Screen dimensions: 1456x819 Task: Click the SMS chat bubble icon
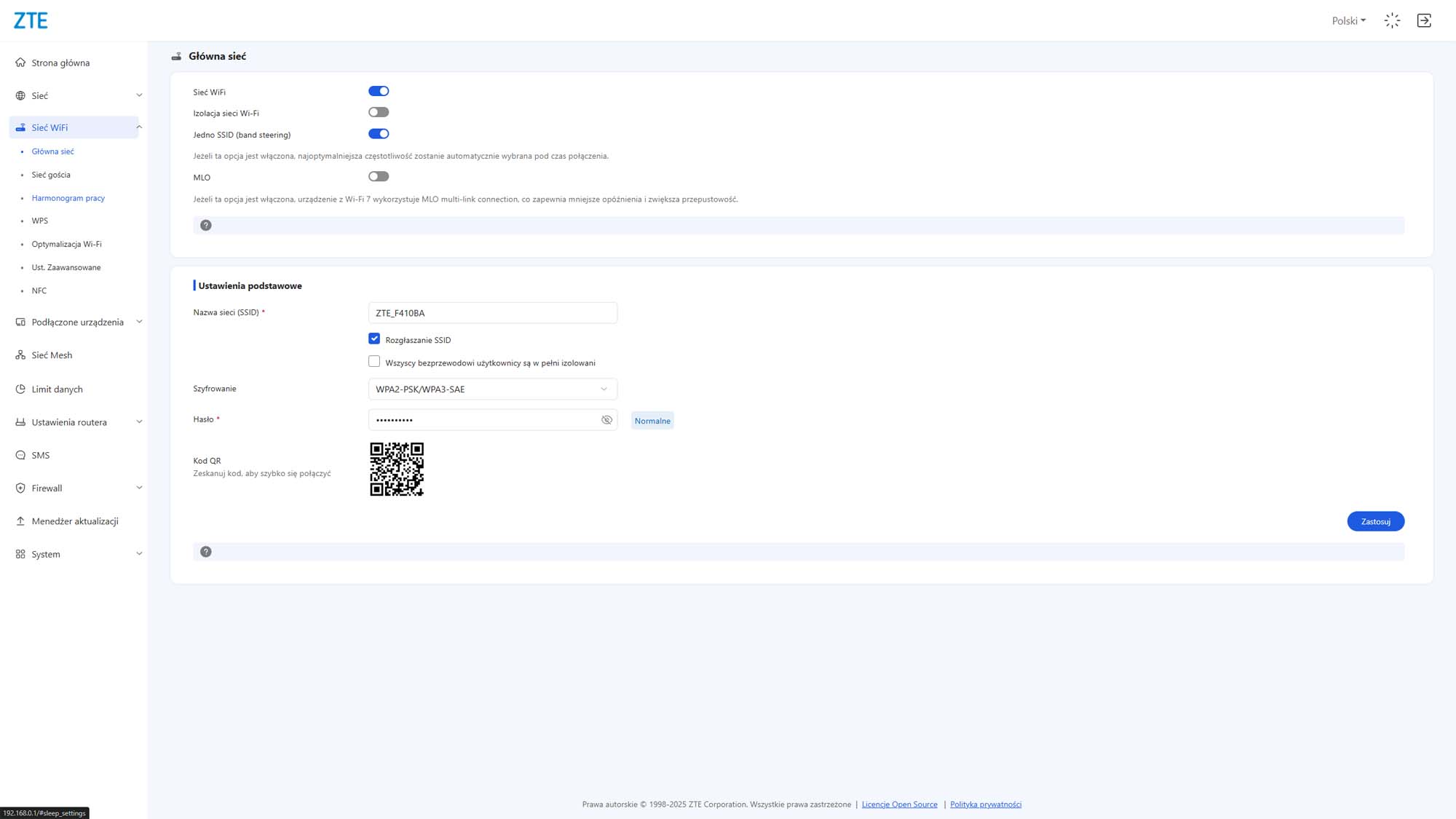click(20, 455)
